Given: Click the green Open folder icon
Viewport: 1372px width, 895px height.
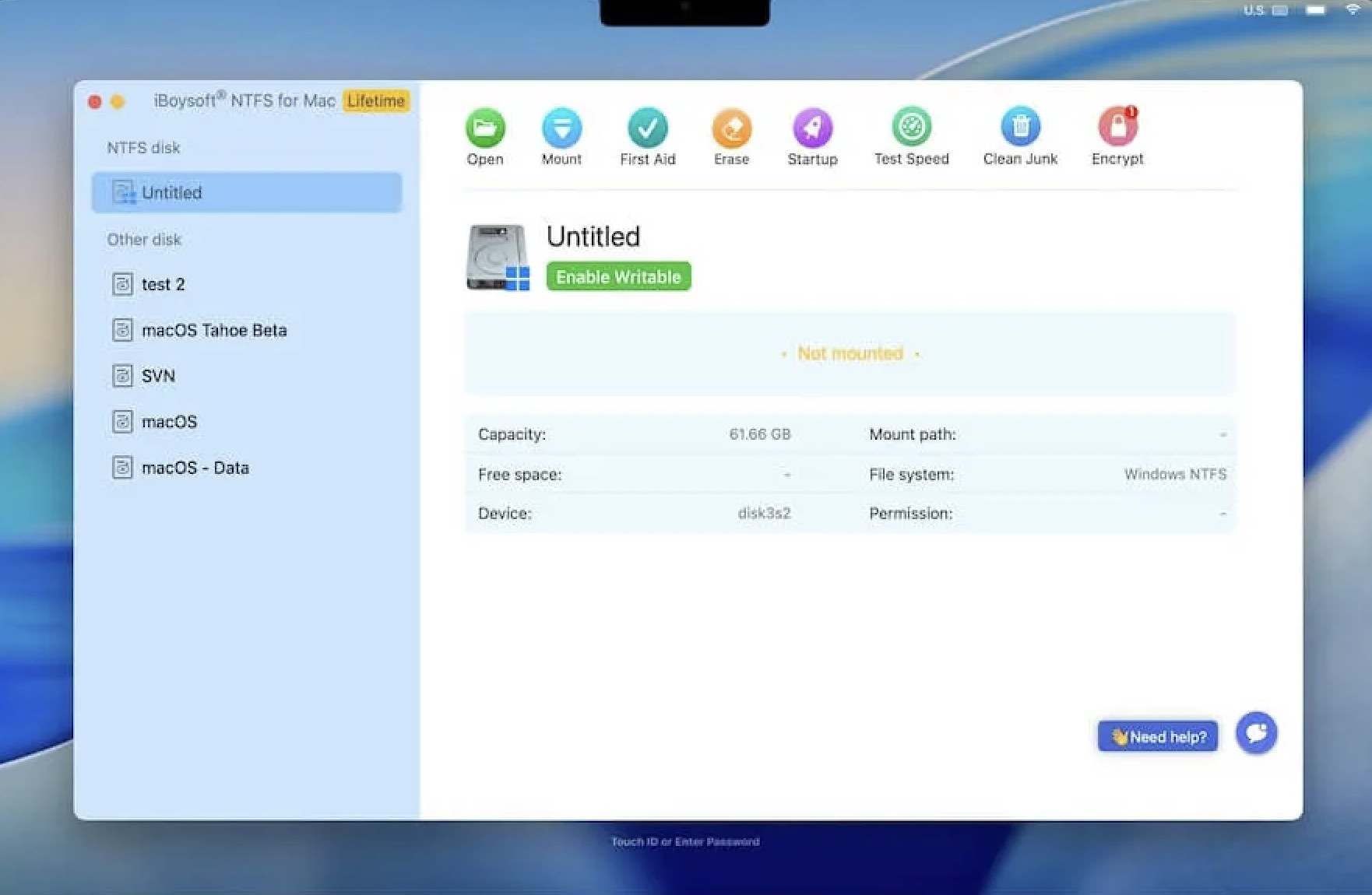Looking at the screenshot, I should [x=485, y=128].
